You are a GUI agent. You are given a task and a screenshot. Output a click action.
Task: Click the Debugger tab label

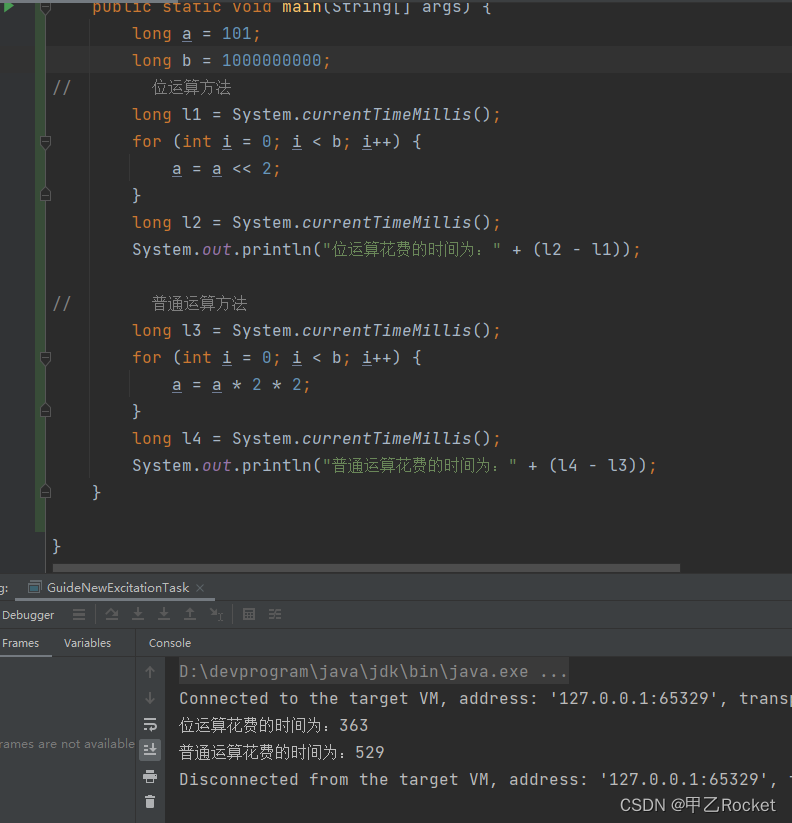(28, 615)
